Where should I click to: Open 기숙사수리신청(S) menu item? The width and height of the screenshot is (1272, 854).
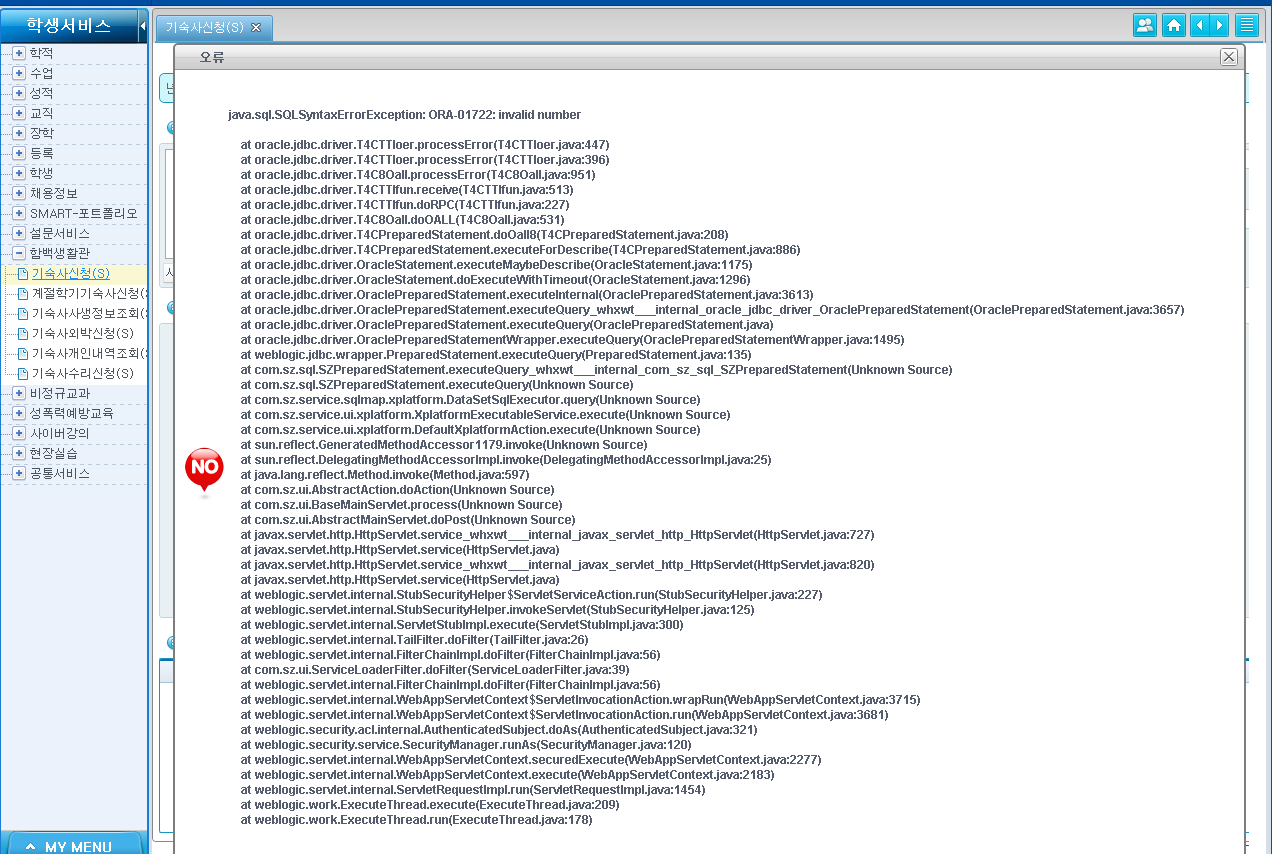[x=82, y=373]
